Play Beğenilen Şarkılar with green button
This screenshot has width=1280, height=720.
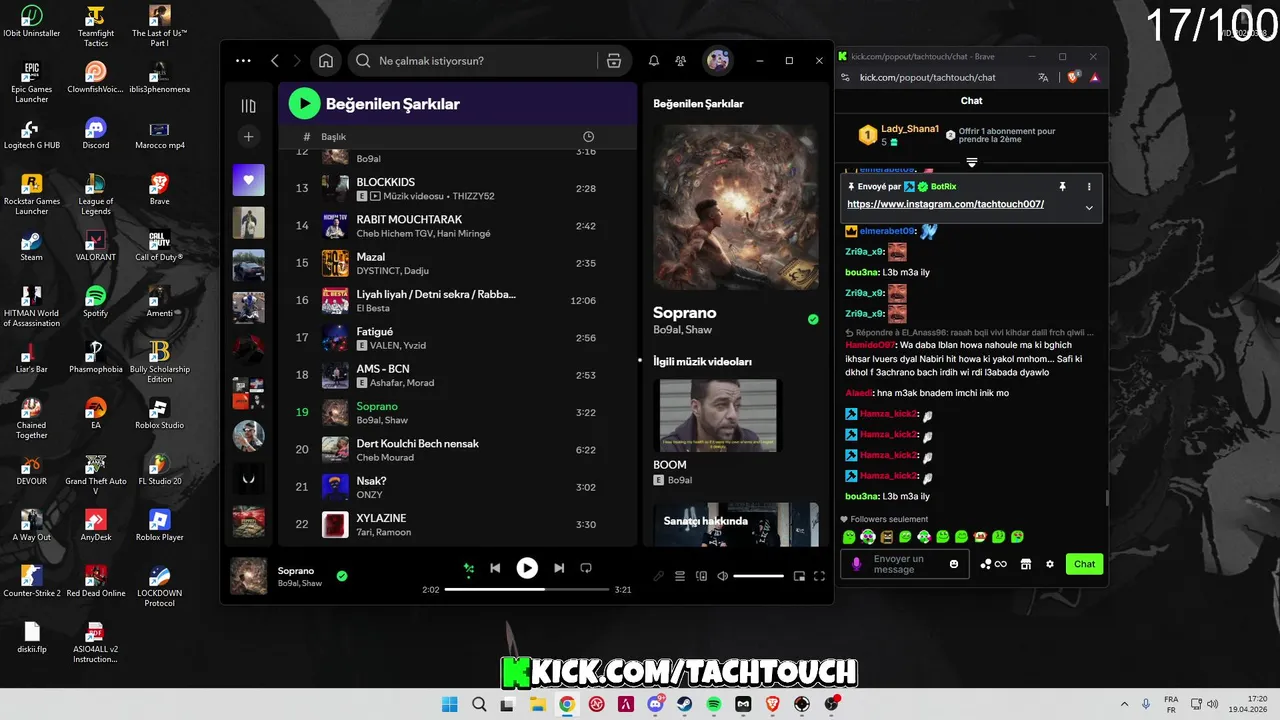[x=304, y=103]
